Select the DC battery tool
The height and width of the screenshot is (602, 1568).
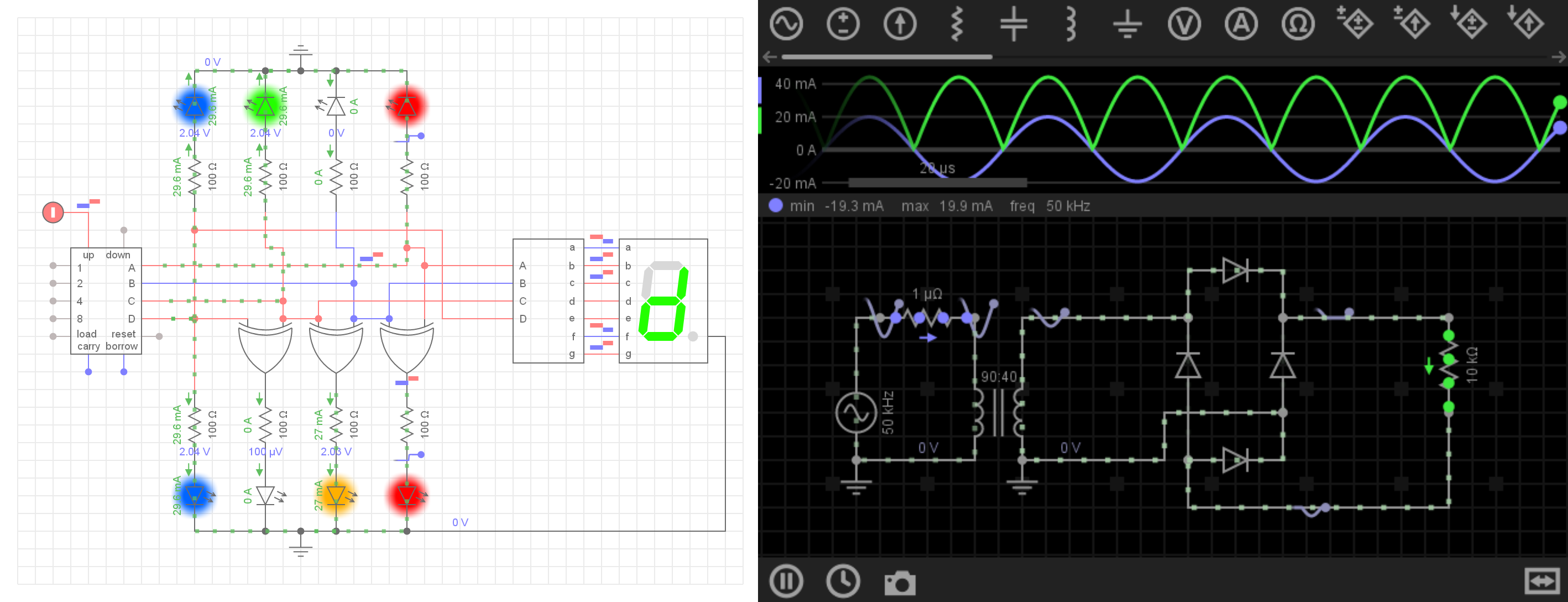pyautogui.click(x=844, y=24)
